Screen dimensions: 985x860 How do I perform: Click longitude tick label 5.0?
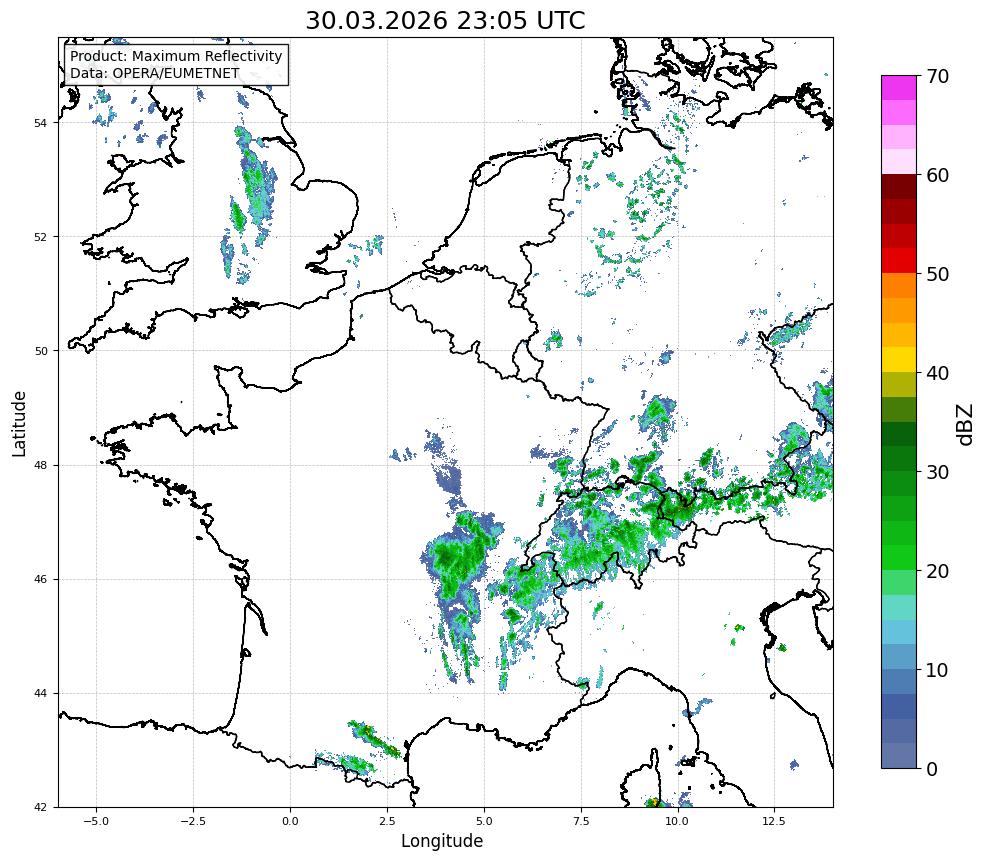pyautogui.click(x=484, y=821)
